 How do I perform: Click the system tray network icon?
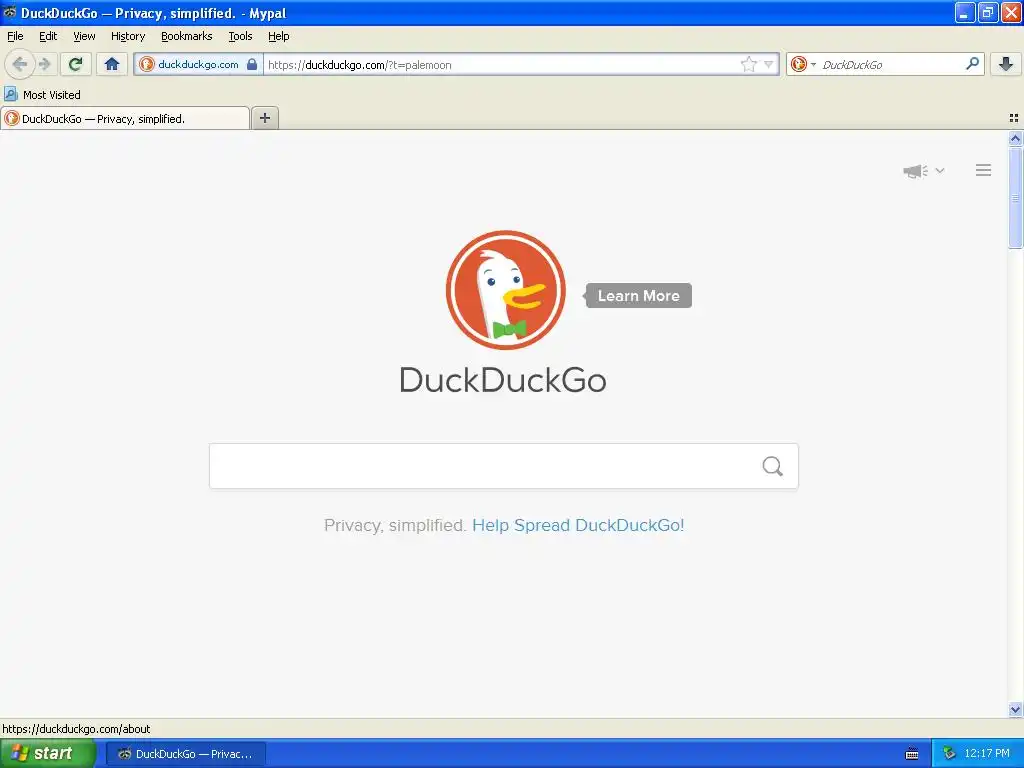click(949, 754)
